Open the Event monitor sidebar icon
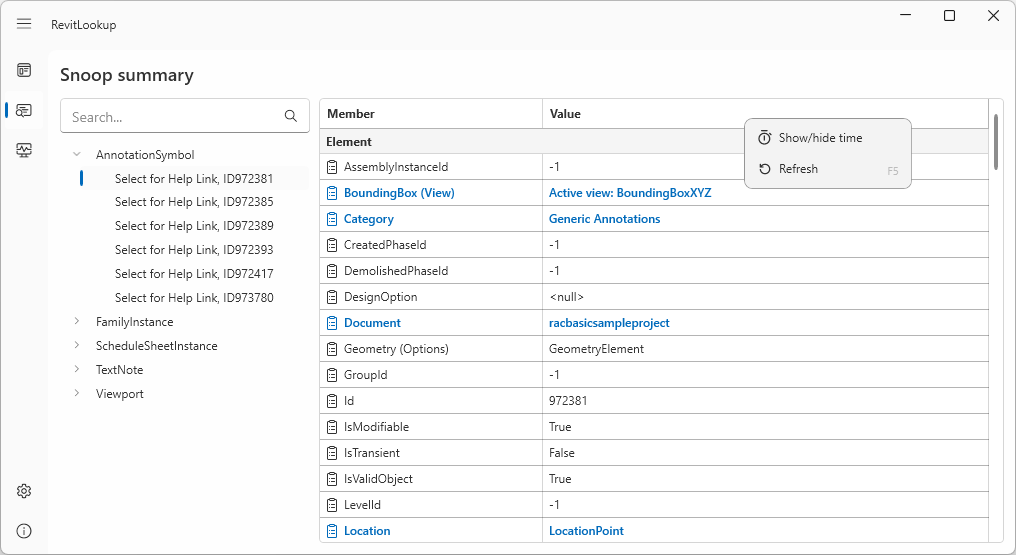This screenshot has height=555, width=1016. click(x=24, y=150)
